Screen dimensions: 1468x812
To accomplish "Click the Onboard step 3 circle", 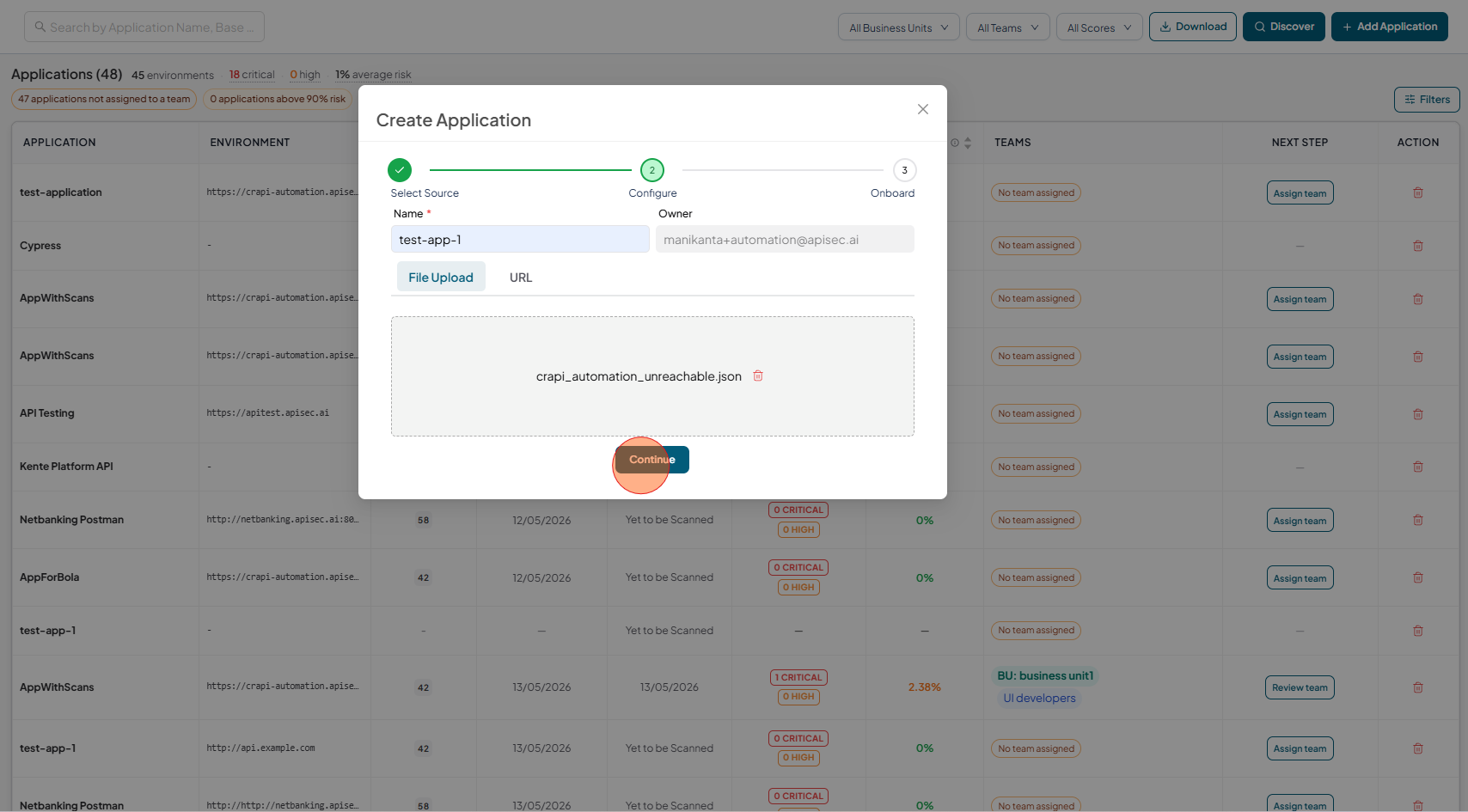I will point(904,170).
